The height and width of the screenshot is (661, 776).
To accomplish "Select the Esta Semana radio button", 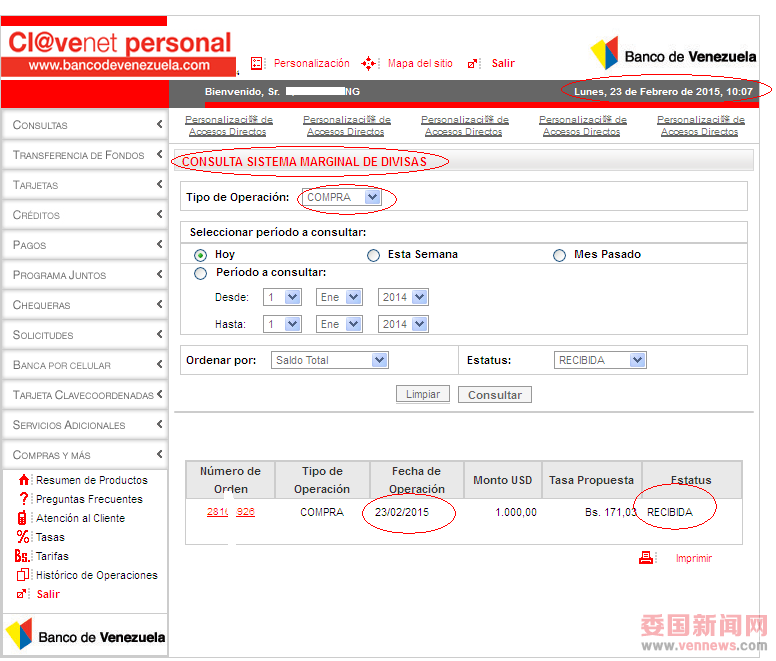I will click(x=373, y=255).
